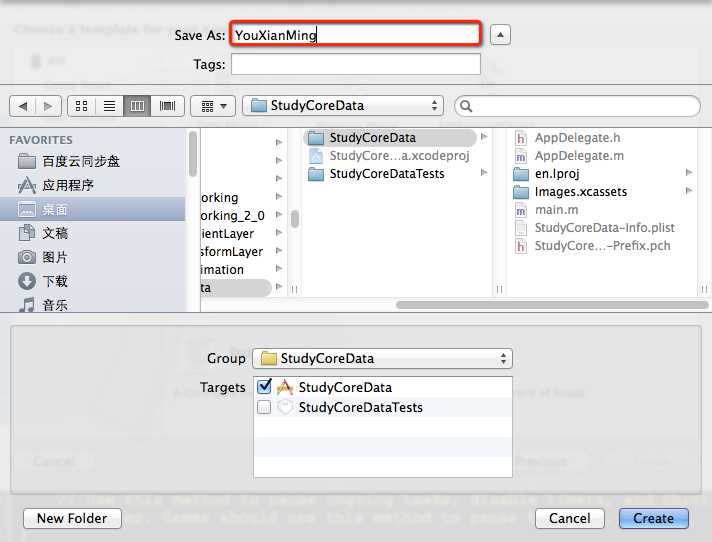
Task: Expand the en.lproj folder arrow
Action: (689, 172)
